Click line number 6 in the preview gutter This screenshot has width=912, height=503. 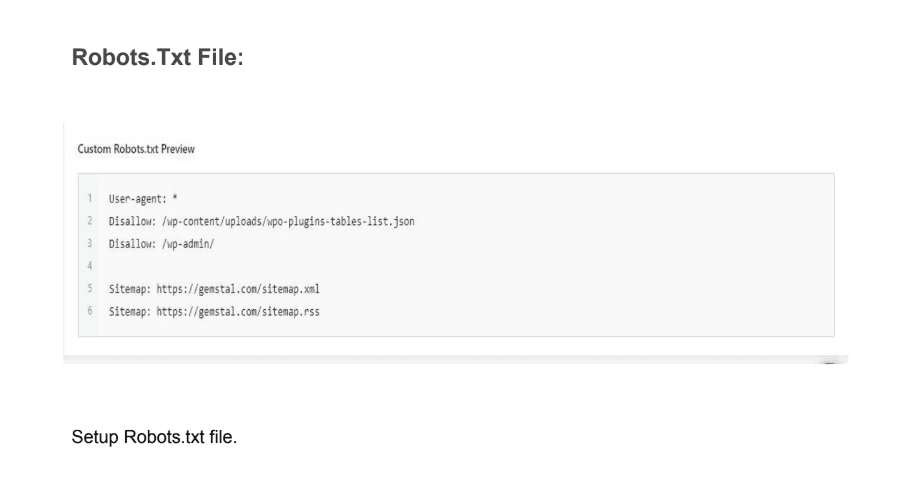point(90,311)
